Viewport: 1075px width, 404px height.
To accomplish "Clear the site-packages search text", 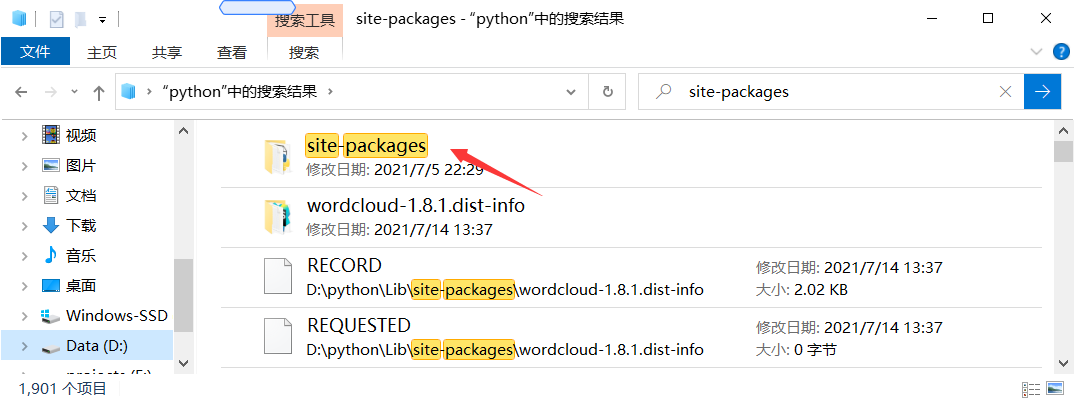I will (1005, 92).
